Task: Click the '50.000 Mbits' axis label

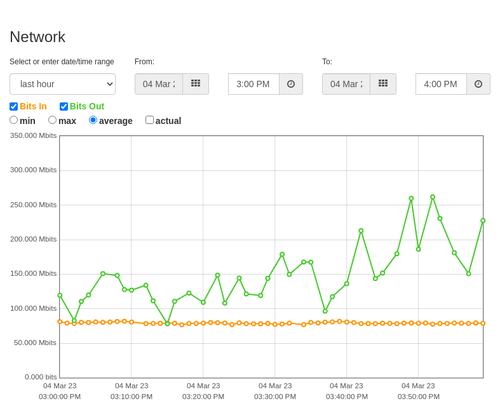Action: pos(35,343)
